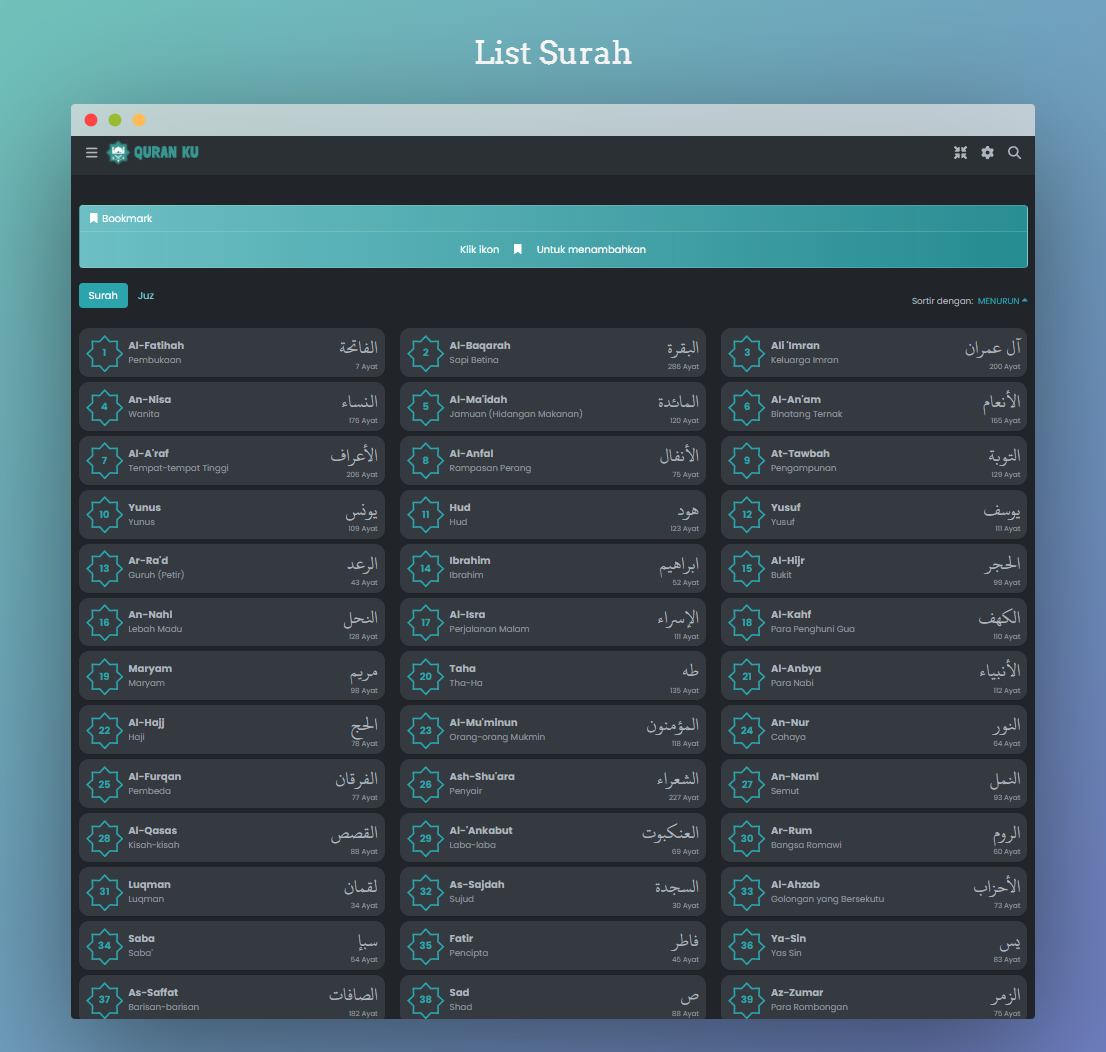
Task: Open An-Nur surah card
Action: click(873, 730)
